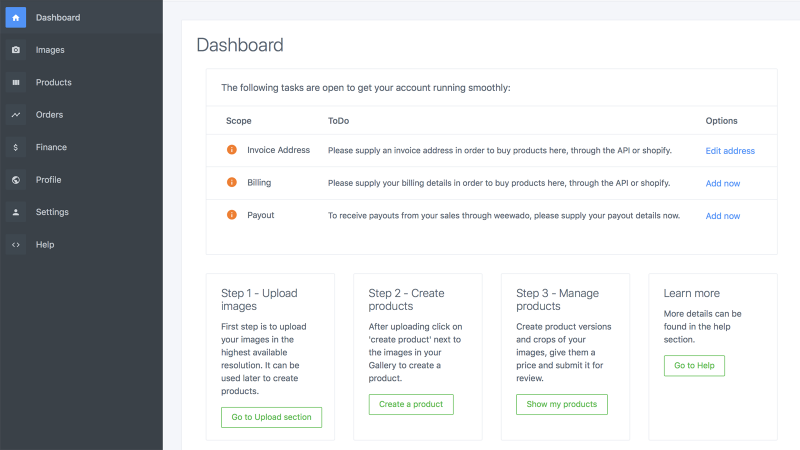Go to the Finance menu entry
The image size is (800, 450).
(82, 147)
